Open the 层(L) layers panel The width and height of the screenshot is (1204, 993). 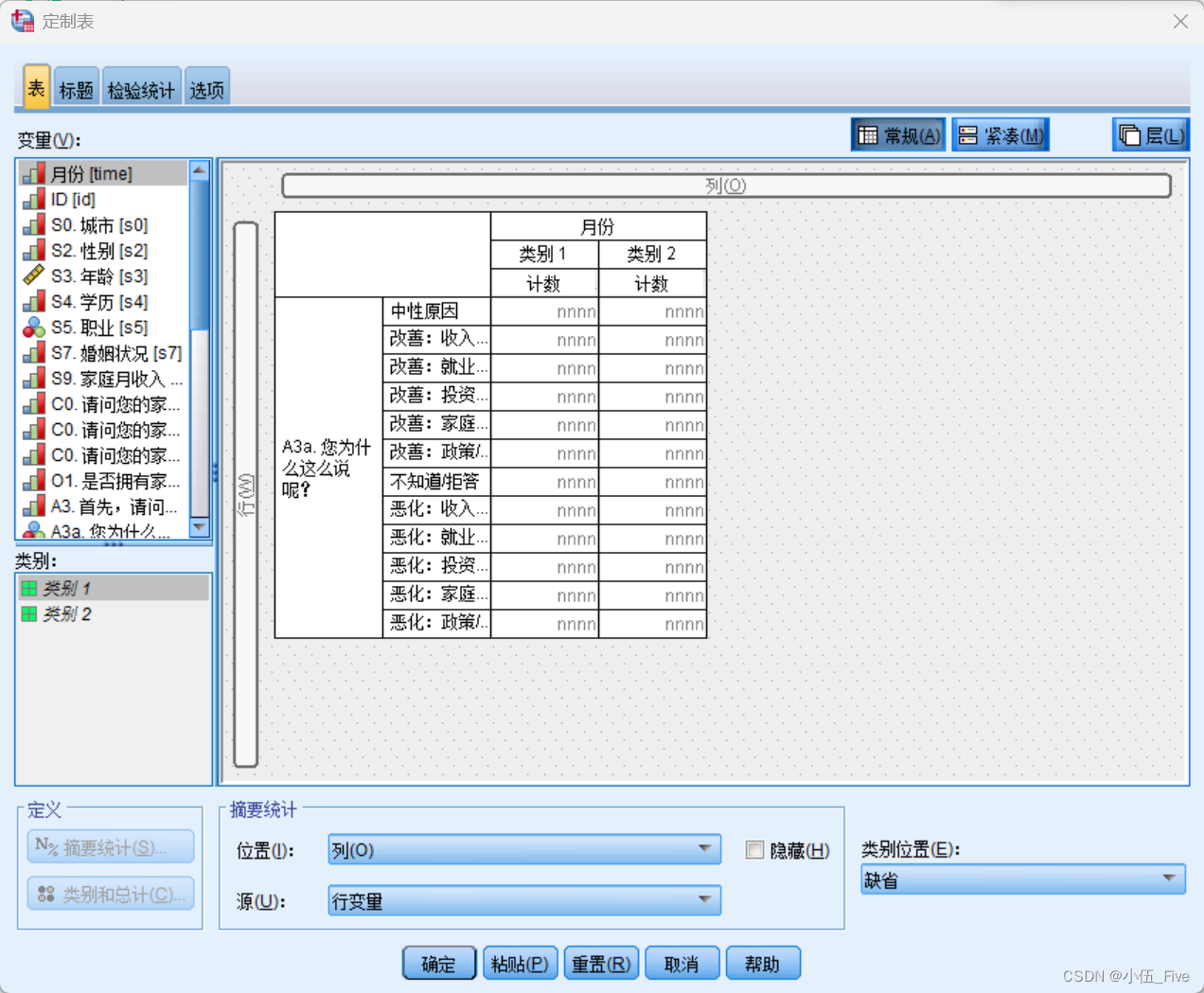pos(1151,135)
